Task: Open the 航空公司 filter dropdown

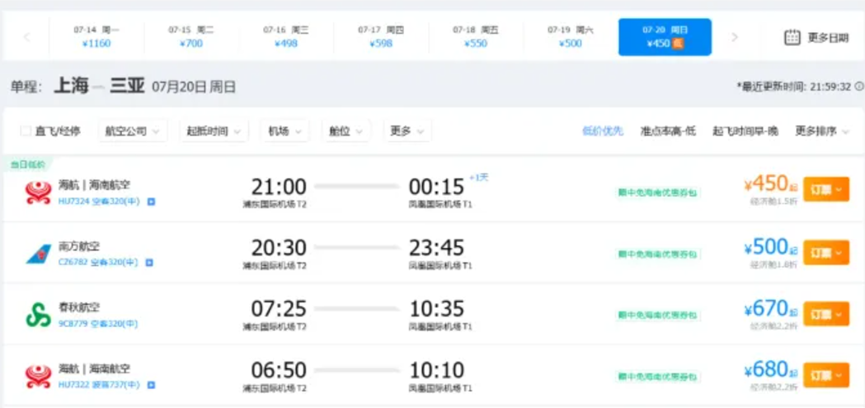Action: coord(132,131)
